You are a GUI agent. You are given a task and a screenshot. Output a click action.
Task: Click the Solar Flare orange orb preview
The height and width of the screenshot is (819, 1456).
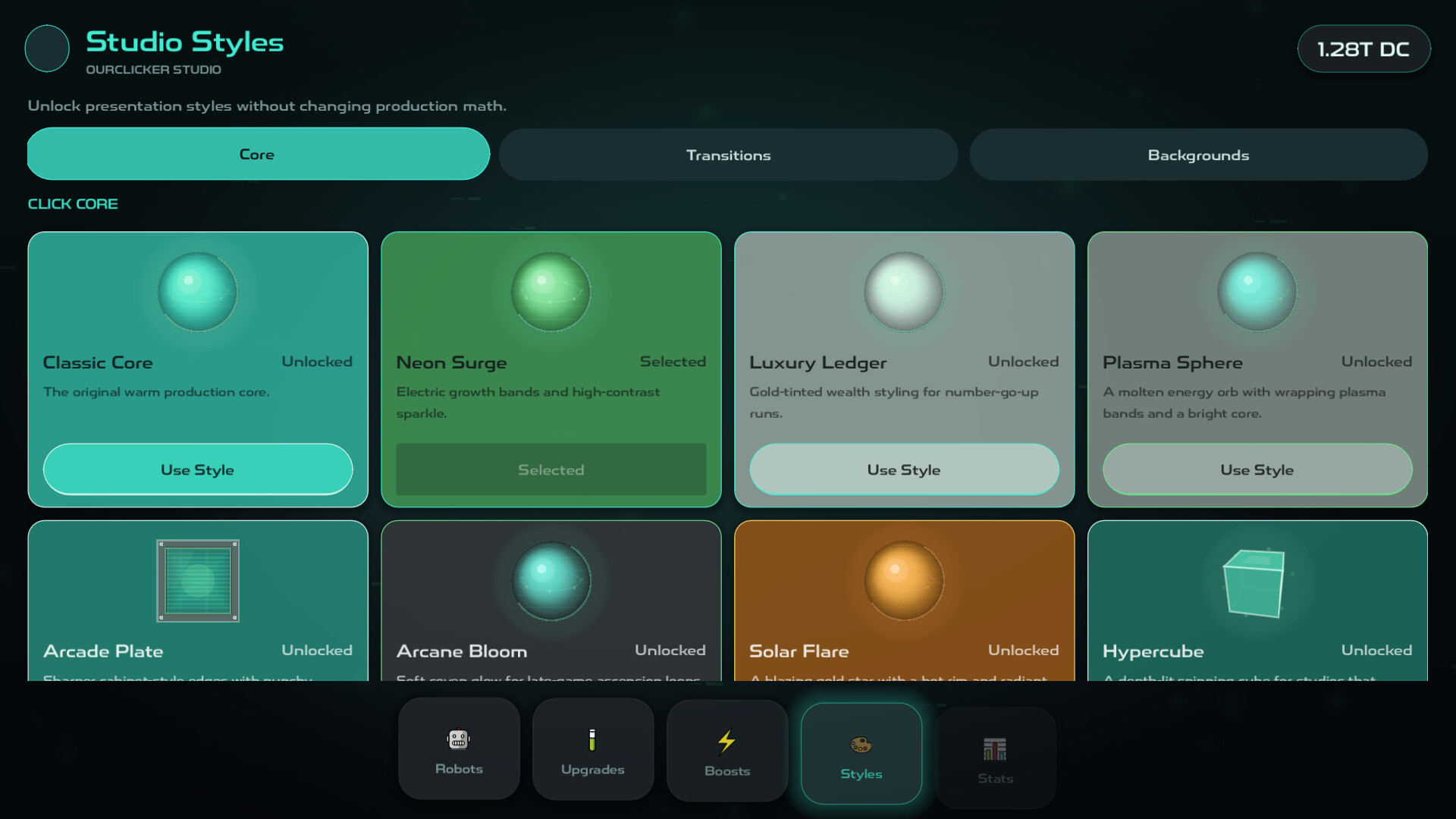(x=904, y=581)
